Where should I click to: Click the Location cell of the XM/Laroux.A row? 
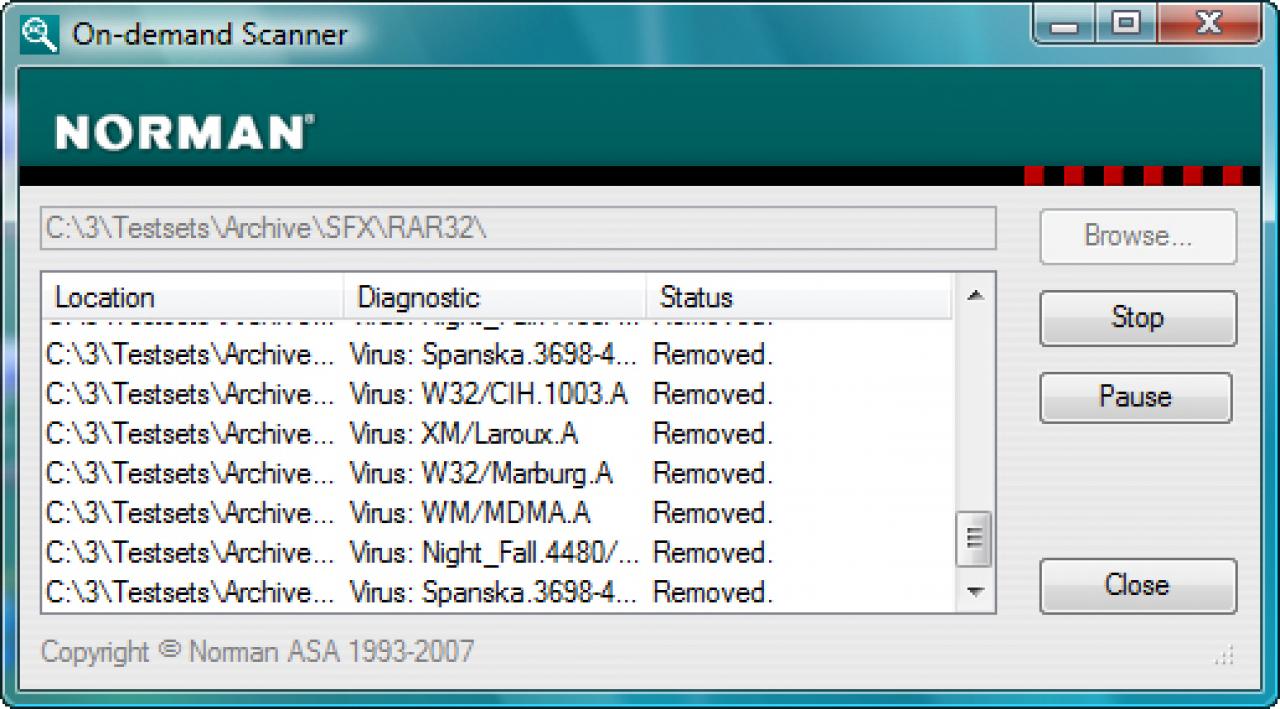click(x=190, y=434)
